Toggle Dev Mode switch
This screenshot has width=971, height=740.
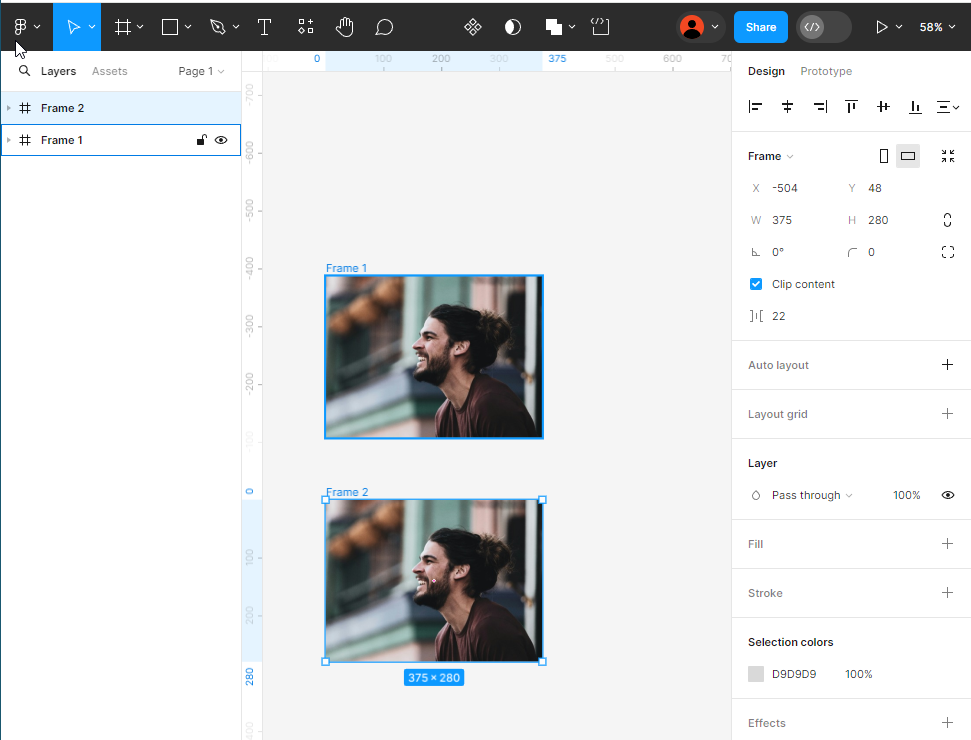point(824,27)
